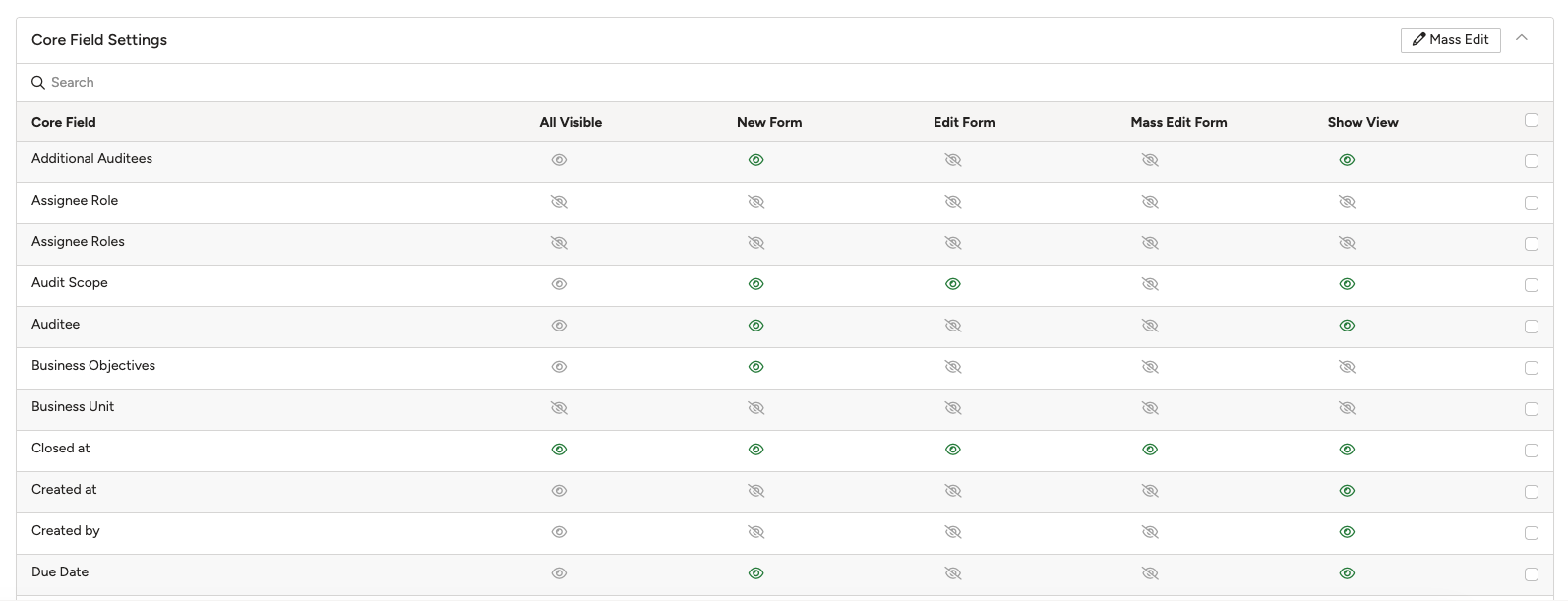This screenshot has height=601, width=1568.
Task: Tick the Business Unit row checkbox
Action: point(1531,409)
